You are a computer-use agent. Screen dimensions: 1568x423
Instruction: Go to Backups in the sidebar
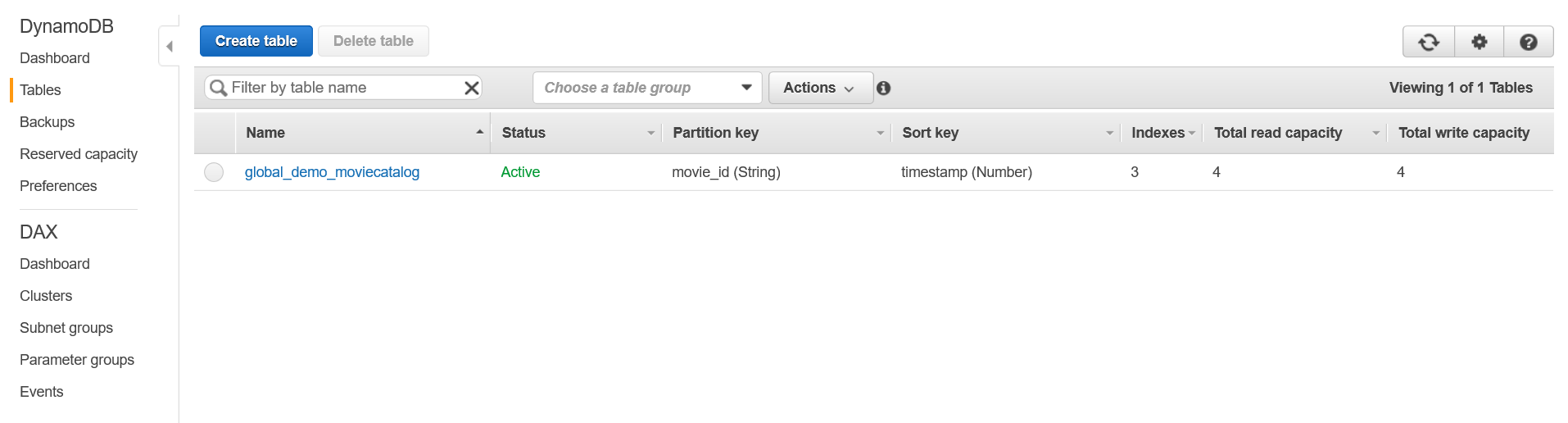(x=47, y=122)
